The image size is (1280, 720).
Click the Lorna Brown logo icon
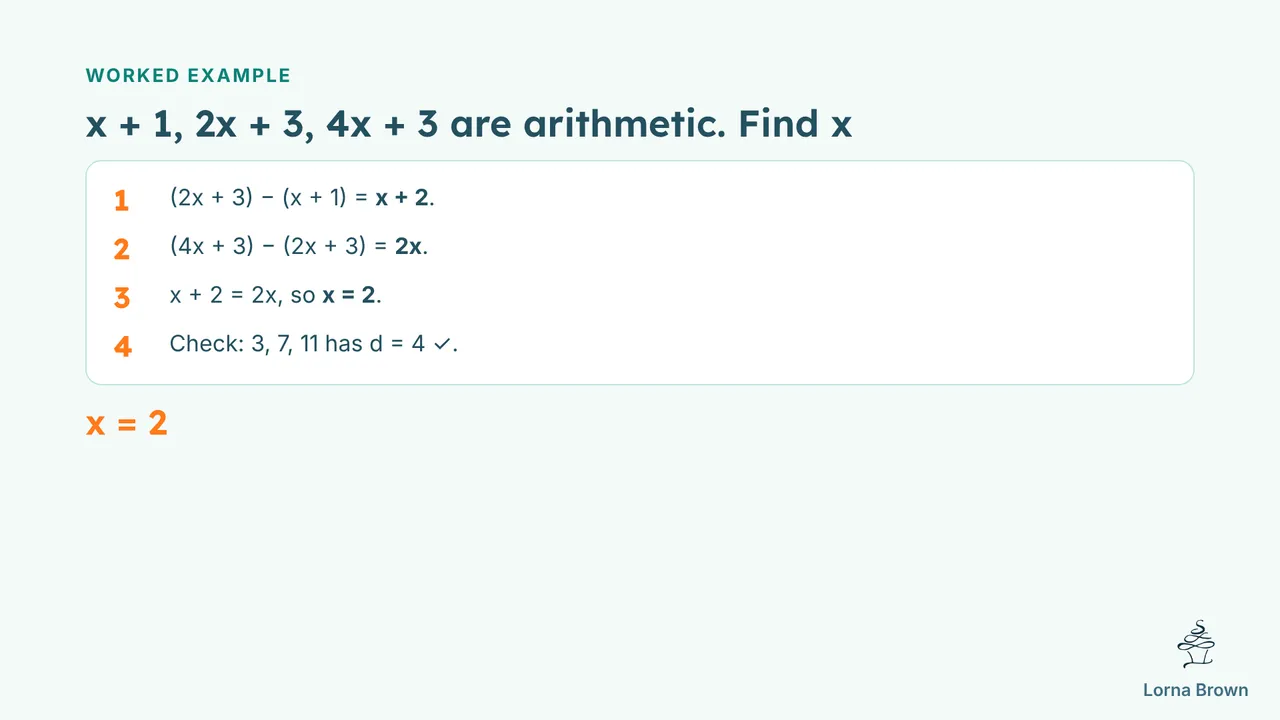pyautogui.click(x=1196, y=645)
